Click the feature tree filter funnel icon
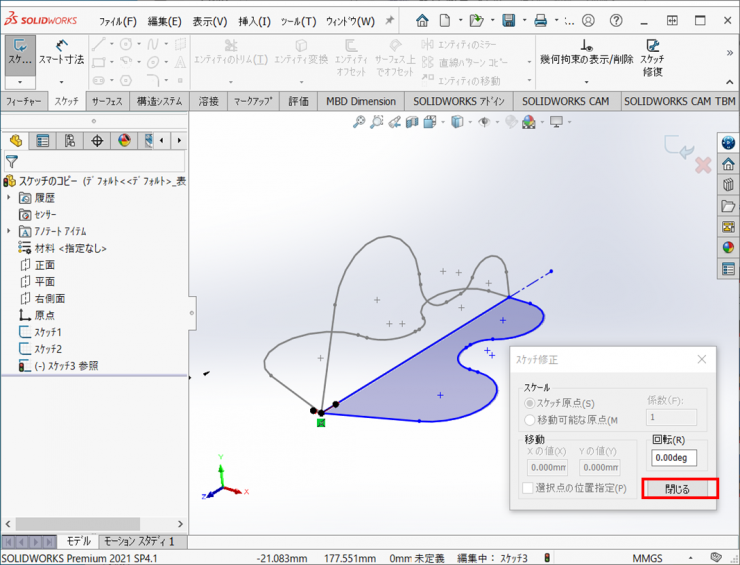The image size is (740, 565). point(12,162)
